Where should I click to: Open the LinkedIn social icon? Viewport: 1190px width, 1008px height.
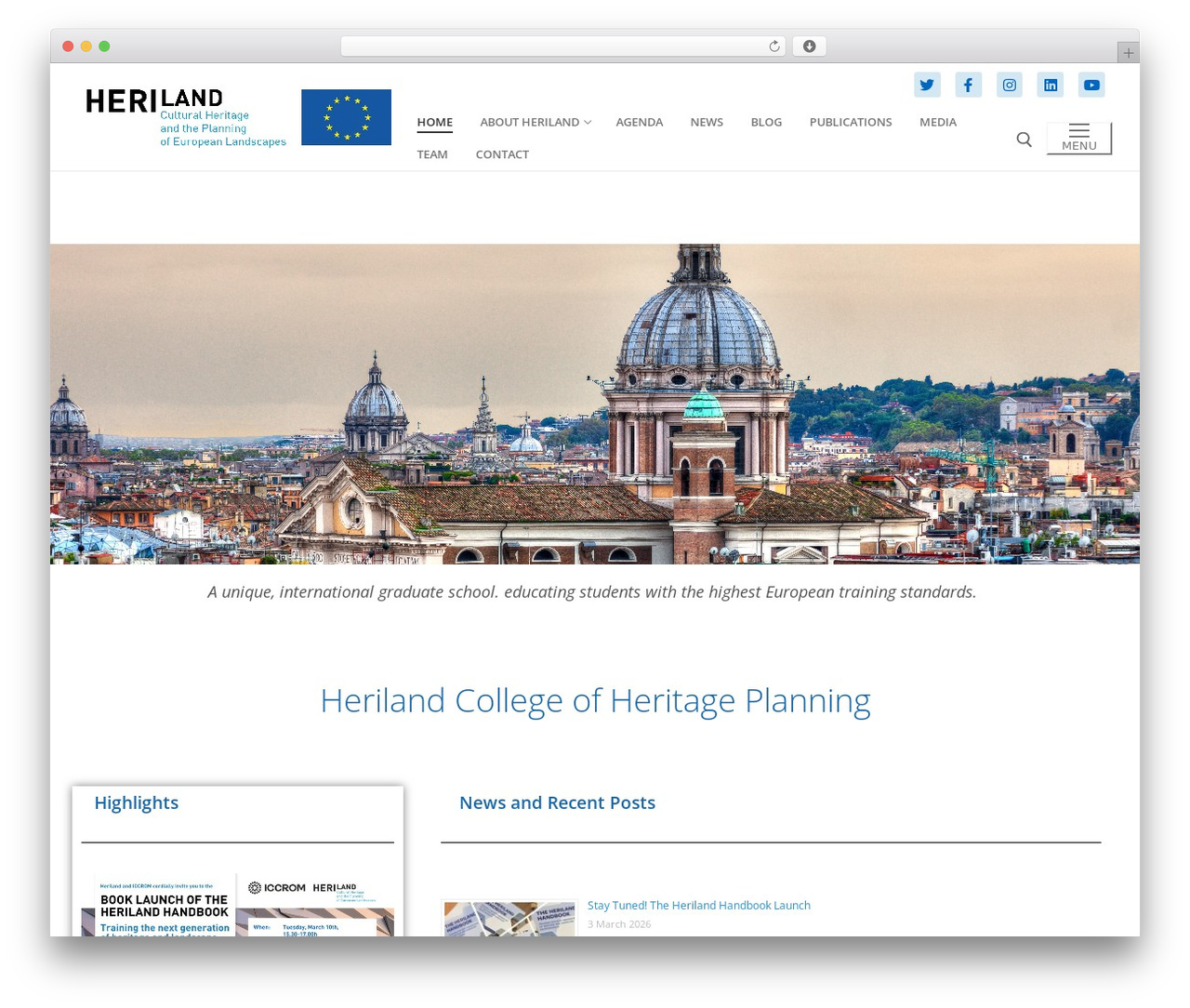[x=1051, y=85]
